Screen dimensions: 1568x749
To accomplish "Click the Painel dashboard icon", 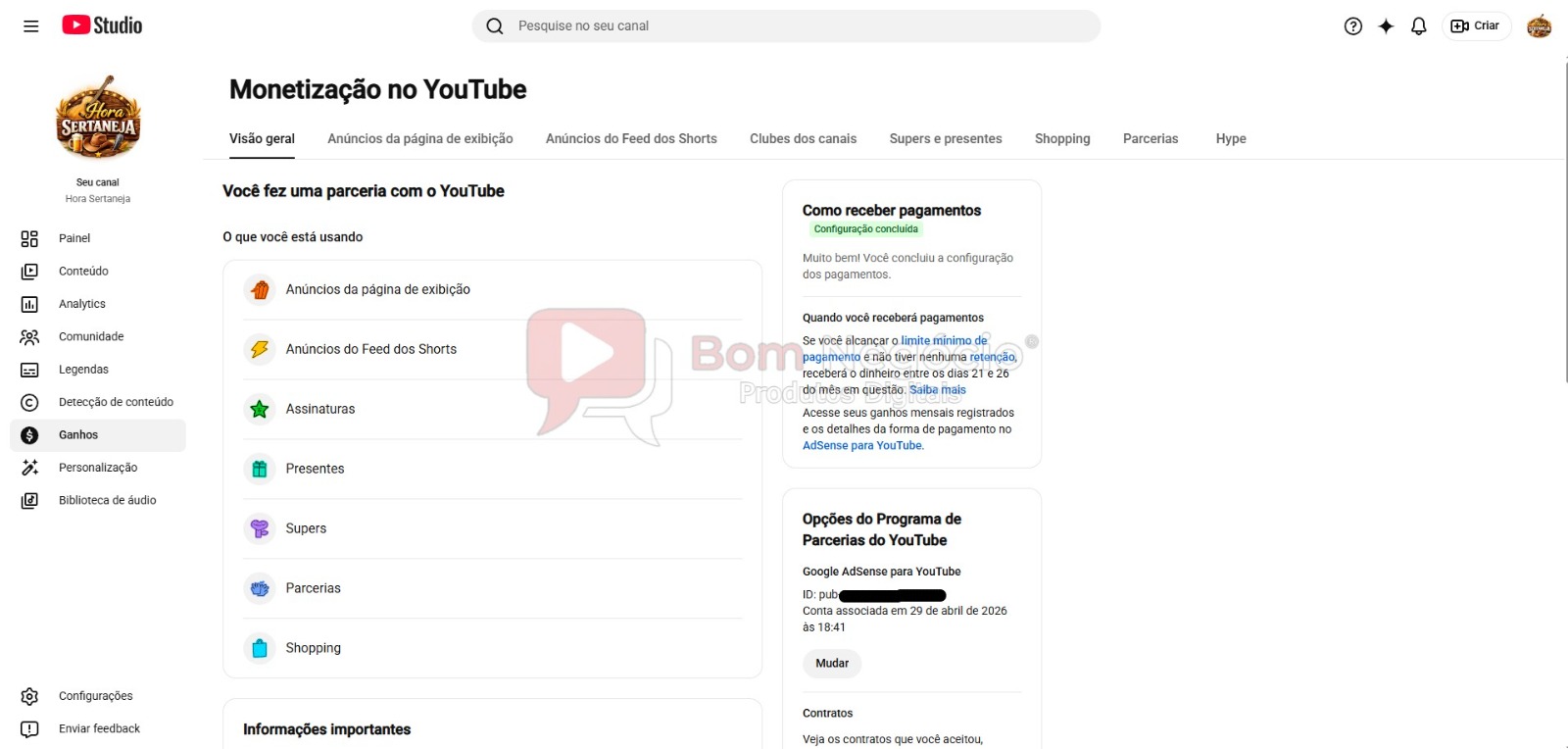I will tap(29, 238).
